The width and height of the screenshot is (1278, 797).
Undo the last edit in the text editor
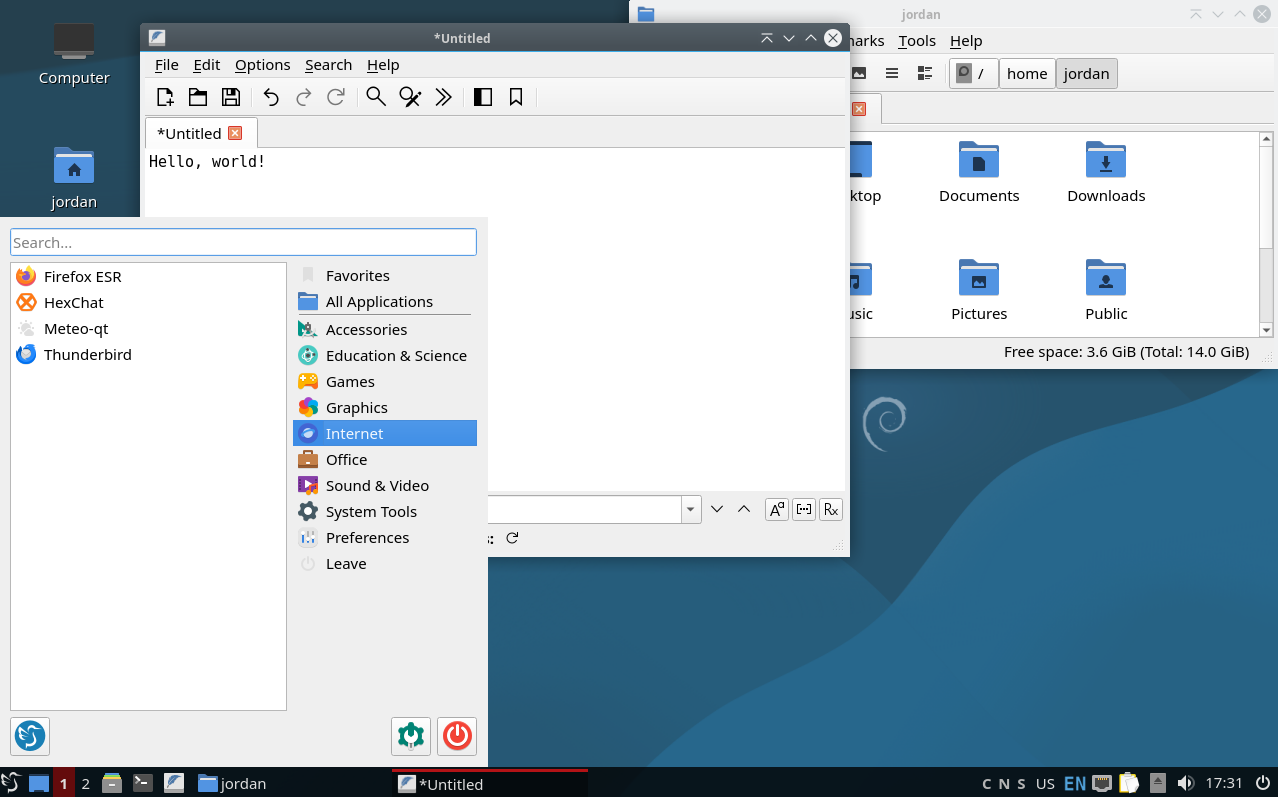[271, 97]
